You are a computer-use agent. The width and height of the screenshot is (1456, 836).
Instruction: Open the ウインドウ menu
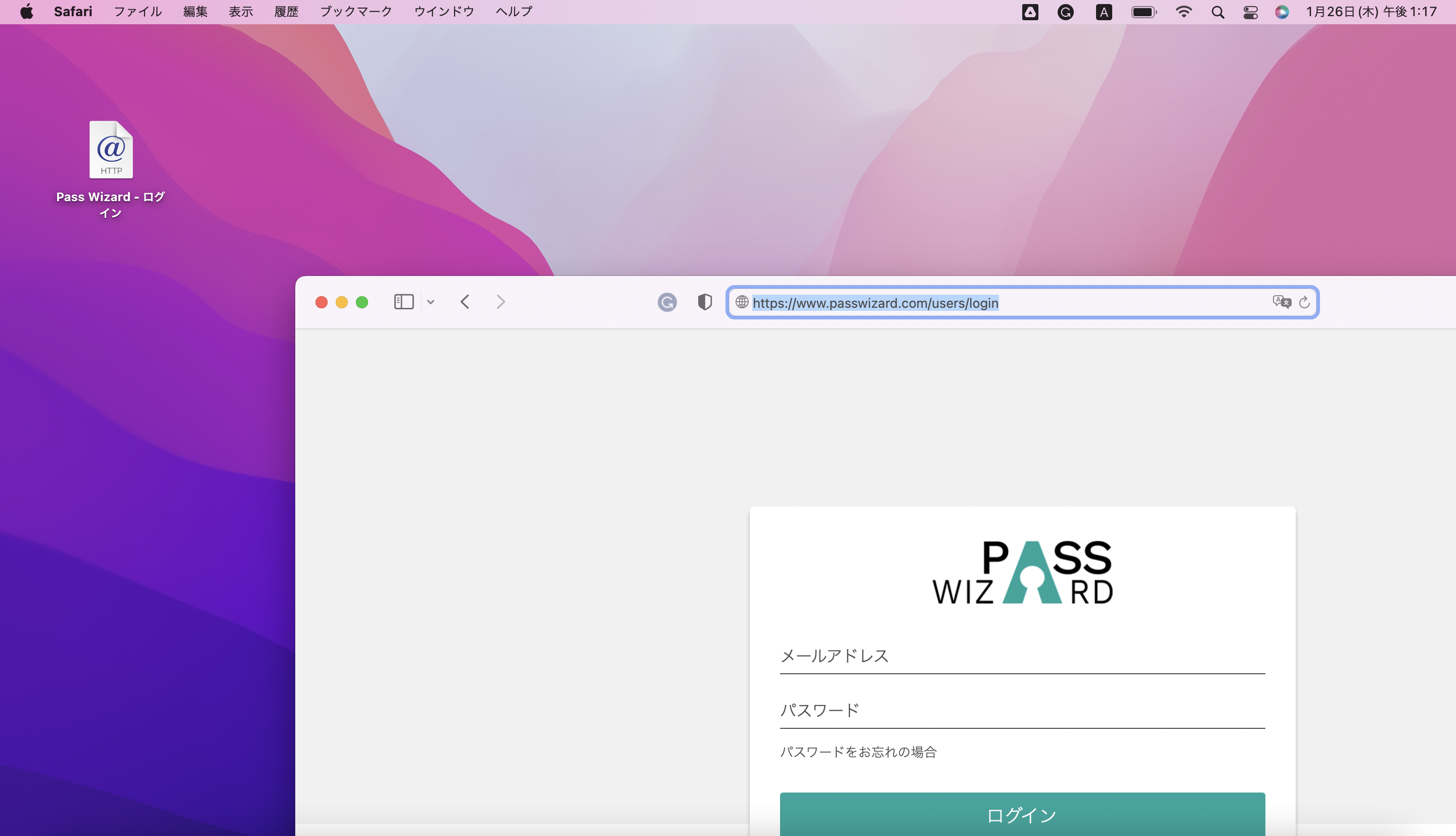point(444,12)
